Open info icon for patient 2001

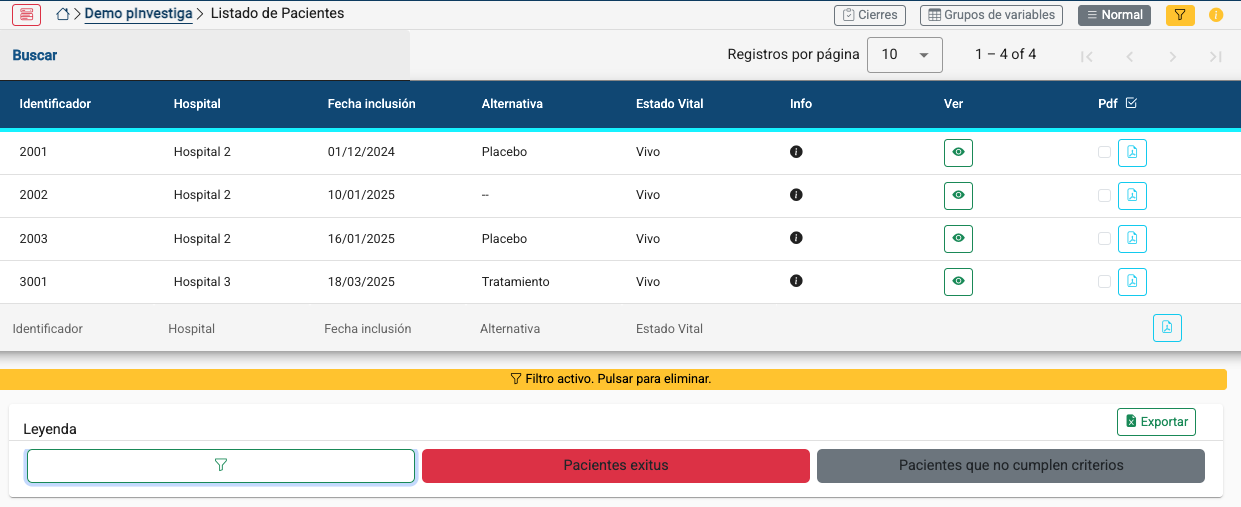point(796,152)
